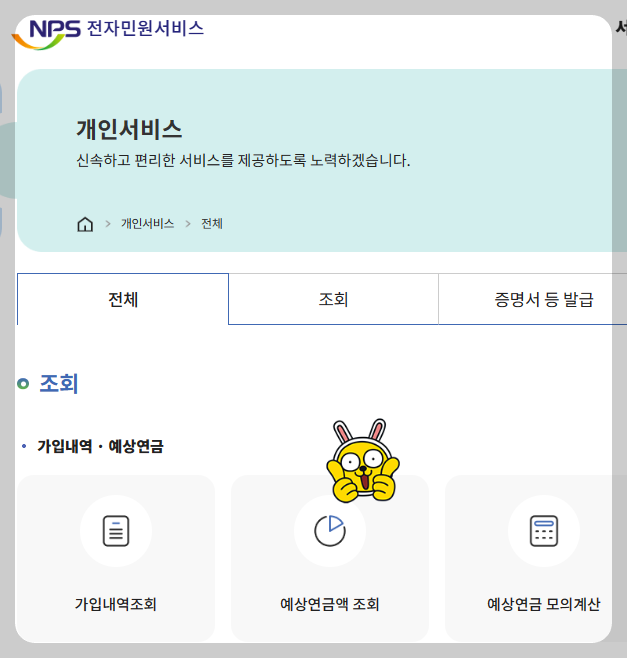The height and width of the screenshot is (658, 627).
Task: Click the home icon in the breadcrumb
Action: tap(85, 224)
